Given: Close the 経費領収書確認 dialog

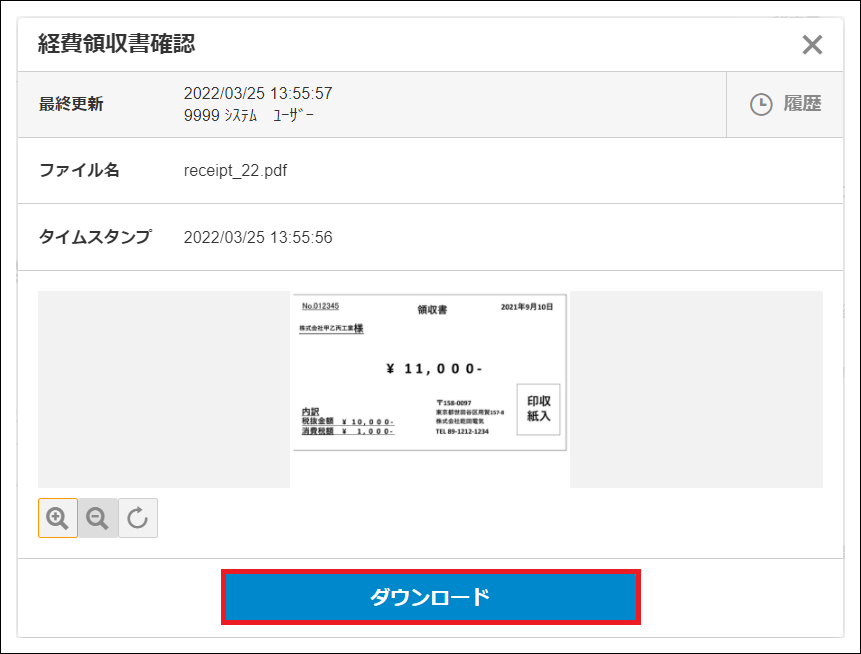Looking at the screenshot, I should (x=812, y=45).
